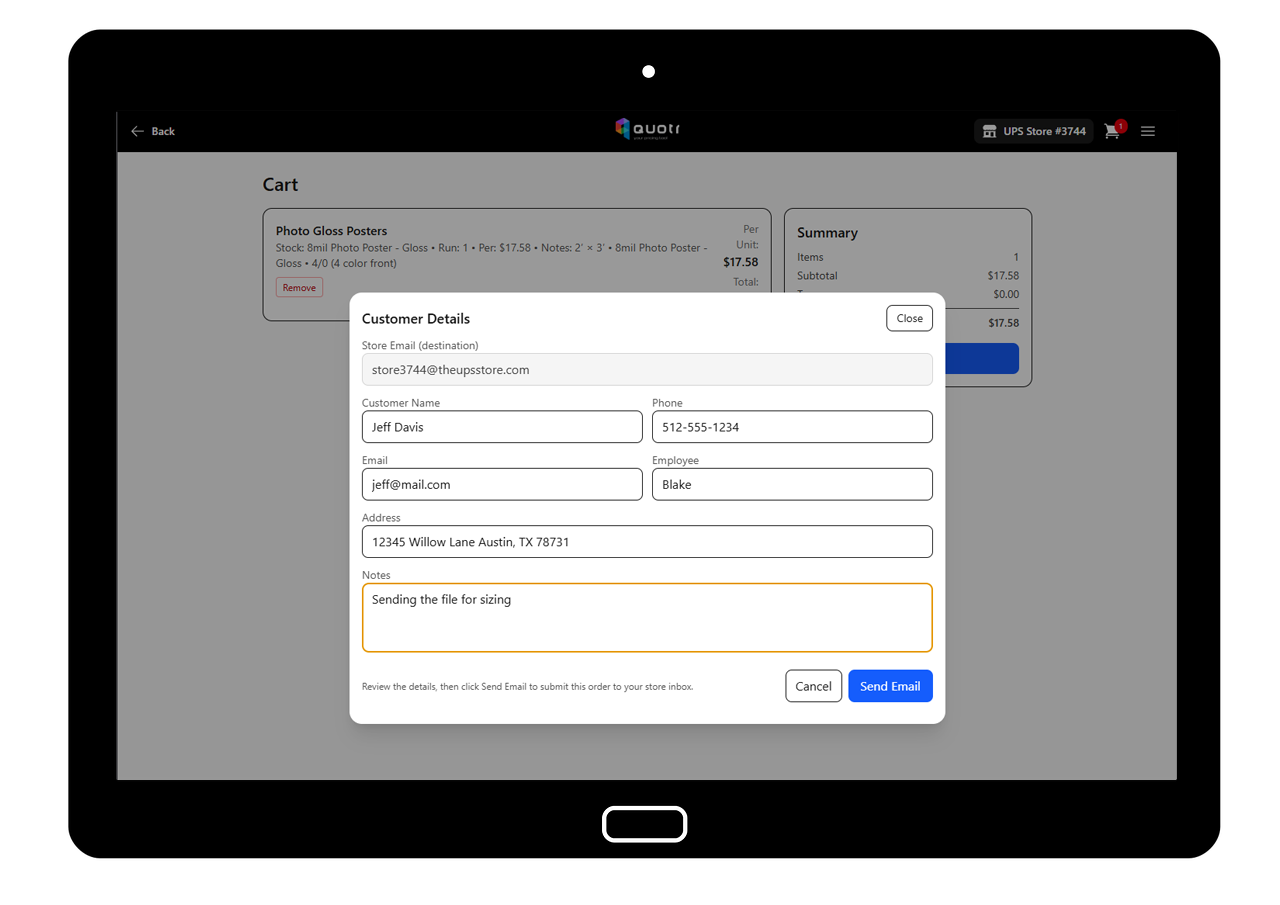This screenshot has width=1280, height=905.
Task: Open the hamburger menu
Action: pyautogui.click(x=1148, y=131)
